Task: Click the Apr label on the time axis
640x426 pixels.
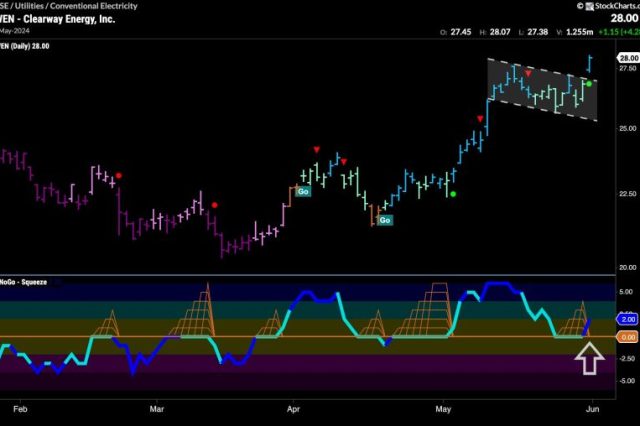Action: pyautogui.click(x=293, y=409)
